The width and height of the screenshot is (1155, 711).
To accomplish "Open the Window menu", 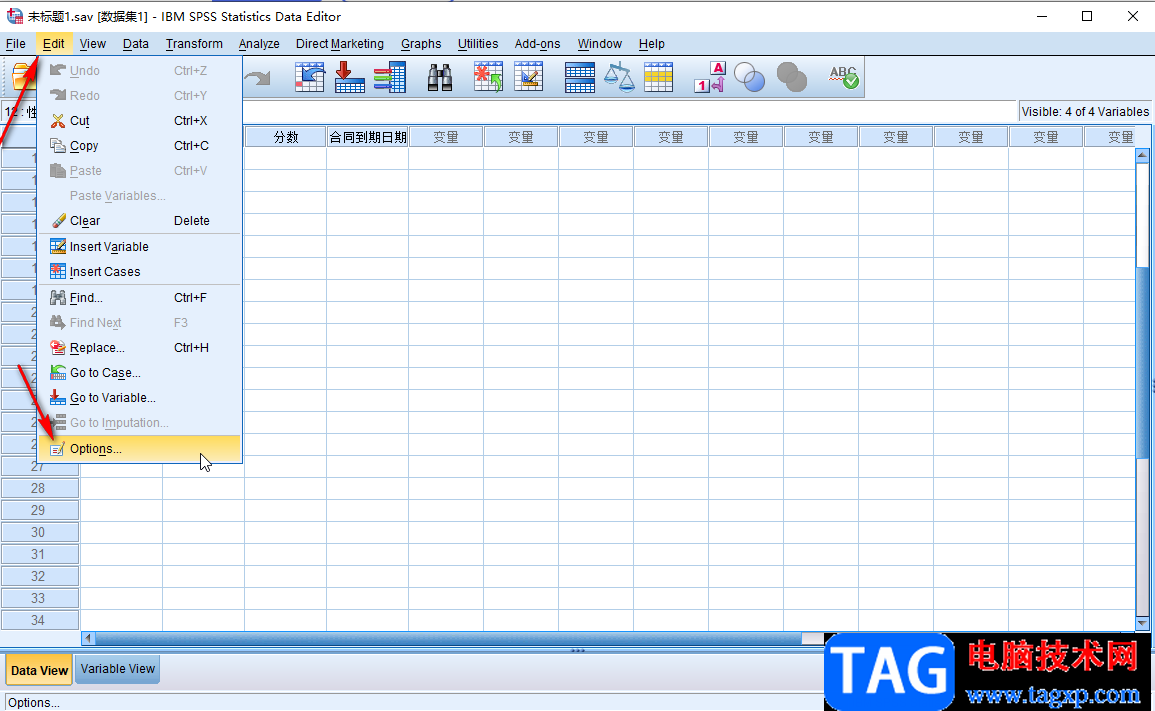I will 600,43.
